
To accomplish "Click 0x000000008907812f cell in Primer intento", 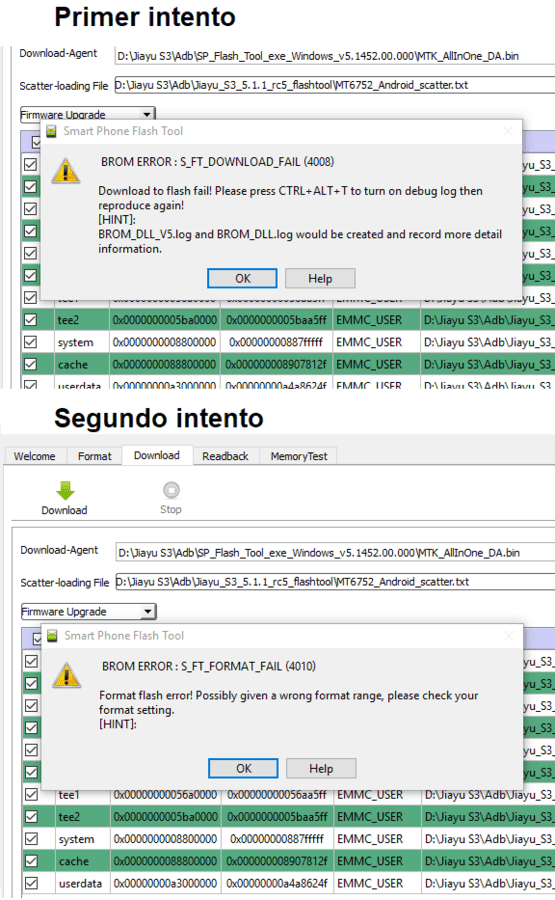I will (x=276, y=364).
